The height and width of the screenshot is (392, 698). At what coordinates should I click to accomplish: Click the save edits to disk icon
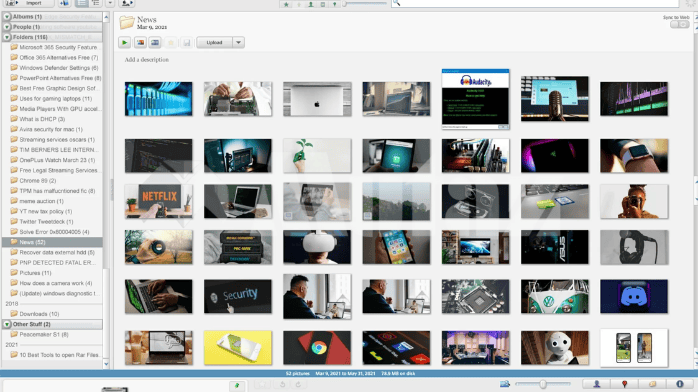point(187,43)
